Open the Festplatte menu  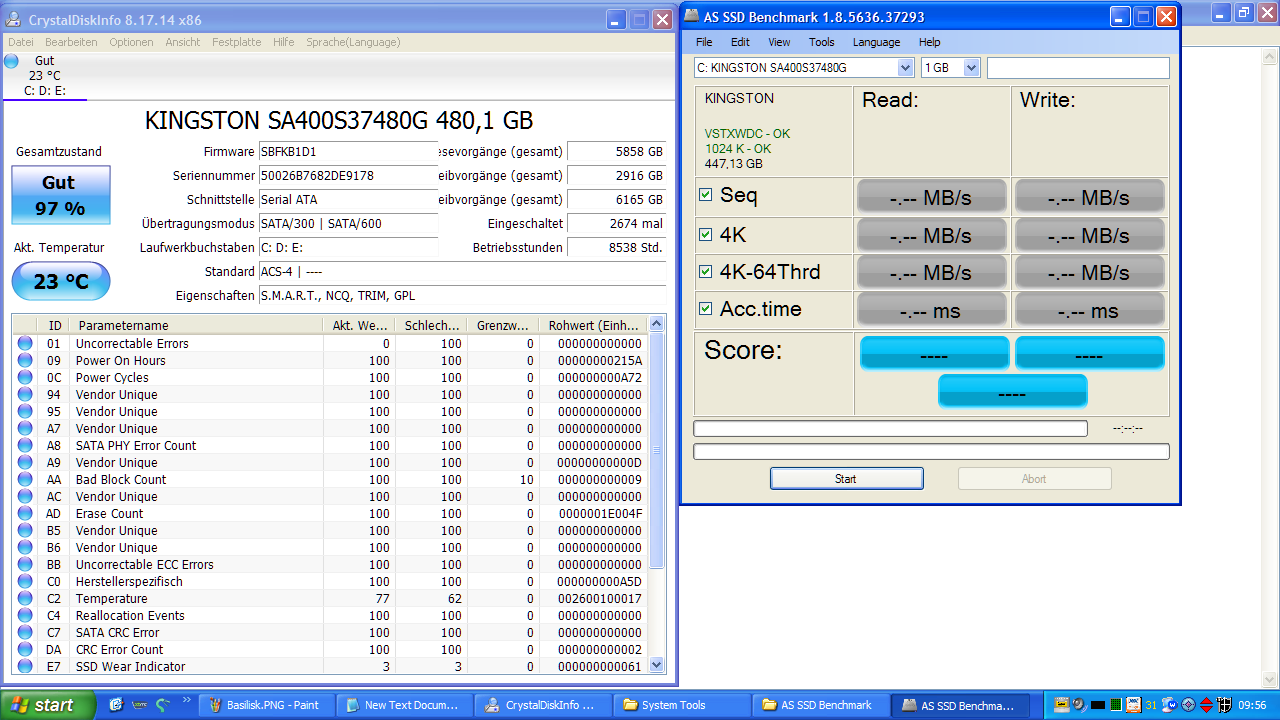tap(236, 42)
